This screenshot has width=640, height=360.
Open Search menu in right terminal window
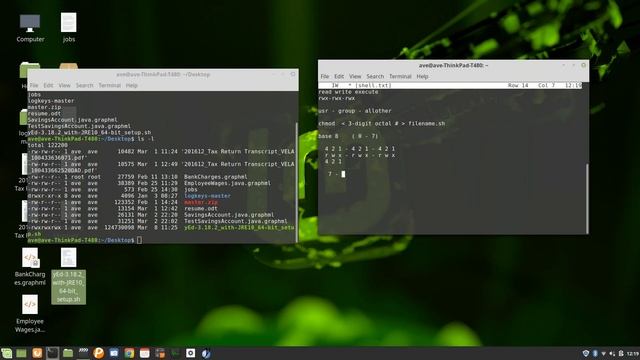[375, 76]
